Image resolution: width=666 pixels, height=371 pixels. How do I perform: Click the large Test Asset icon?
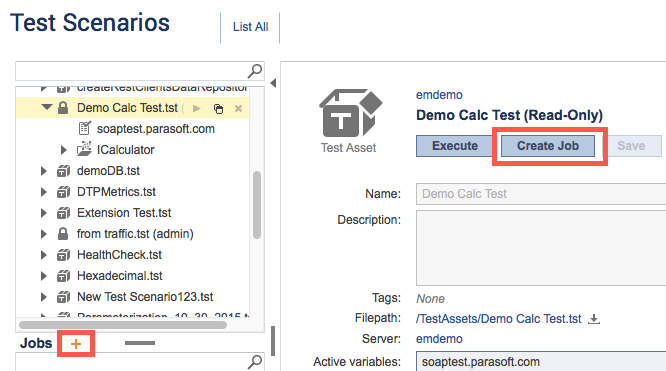pos(350,113)
